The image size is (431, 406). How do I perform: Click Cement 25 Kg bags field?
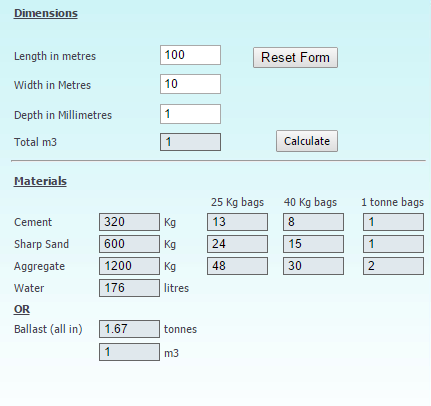click(x=237, y=222)
